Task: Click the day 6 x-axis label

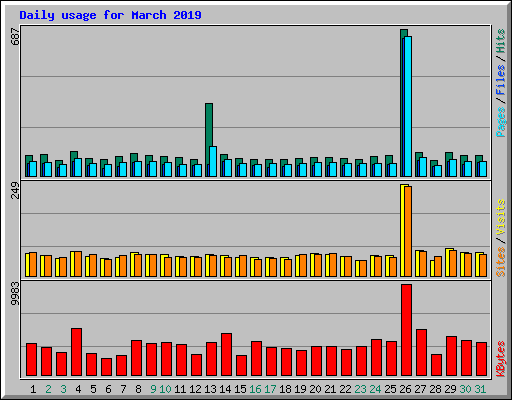Action: coord(108,389)
